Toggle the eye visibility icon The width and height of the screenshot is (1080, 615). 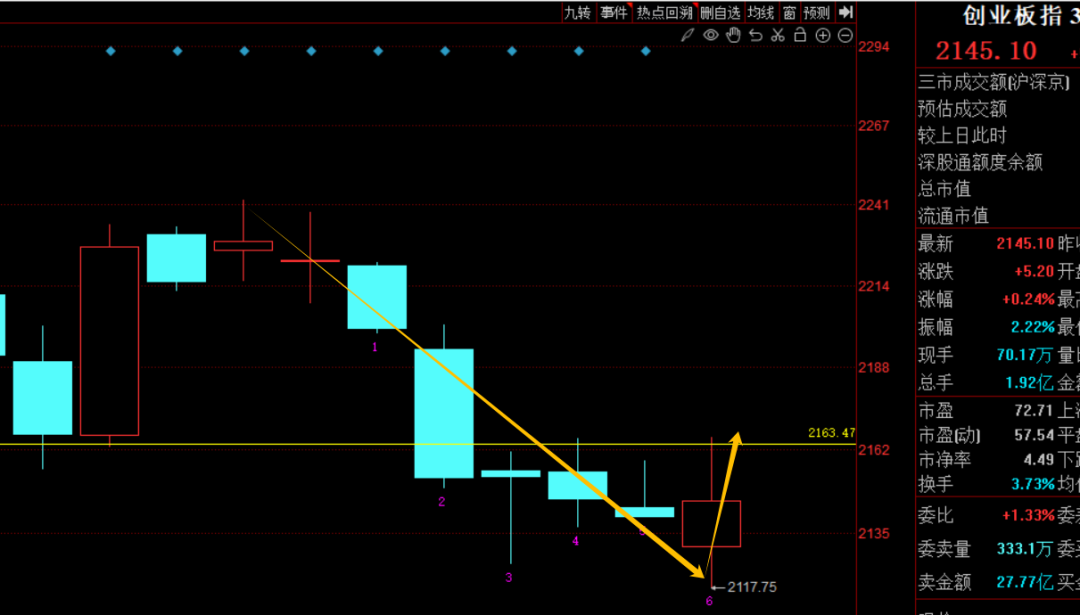[x=711, y=36]
